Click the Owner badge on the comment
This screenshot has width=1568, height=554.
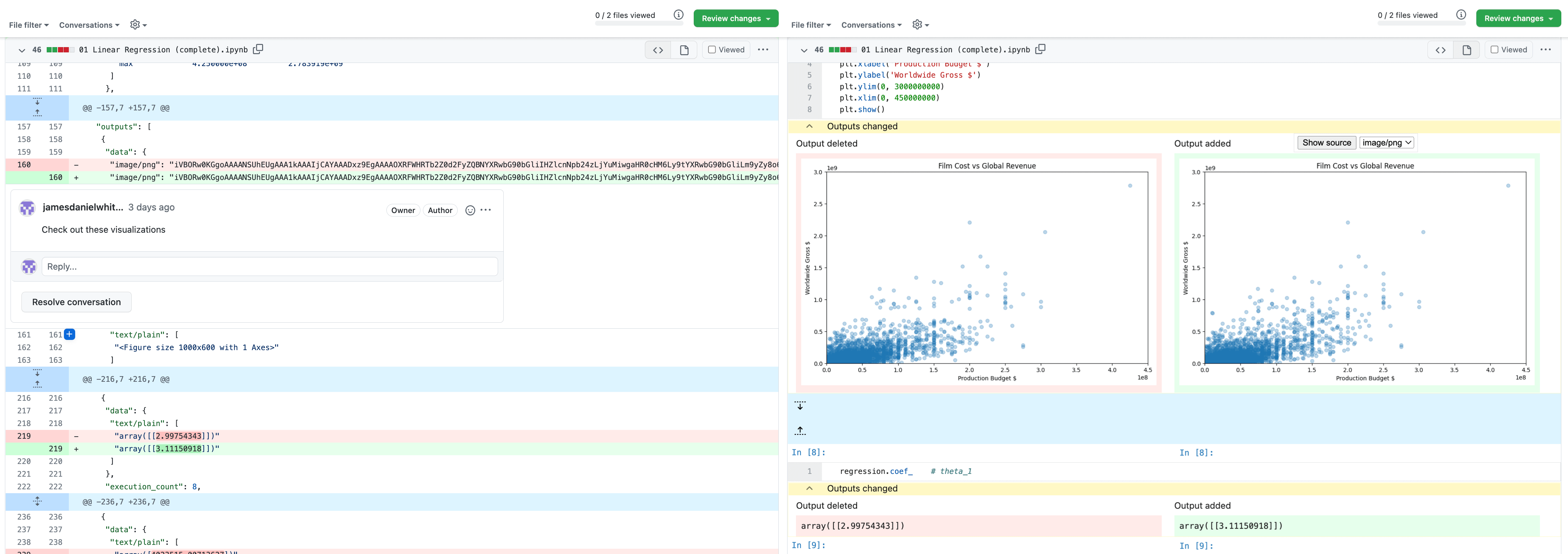403,210
